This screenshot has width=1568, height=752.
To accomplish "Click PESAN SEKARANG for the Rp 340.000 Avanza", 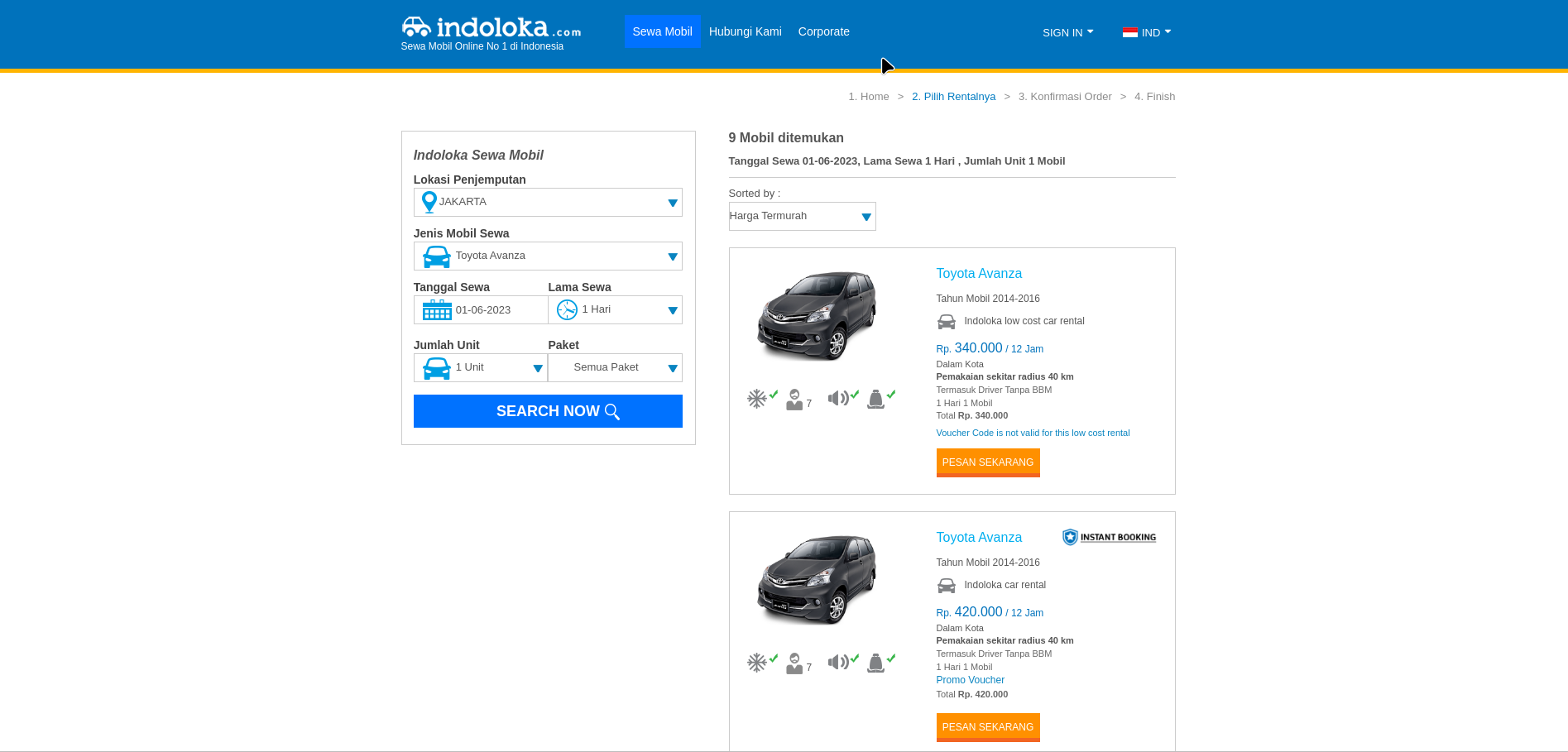I will click(x=988, y=462).
